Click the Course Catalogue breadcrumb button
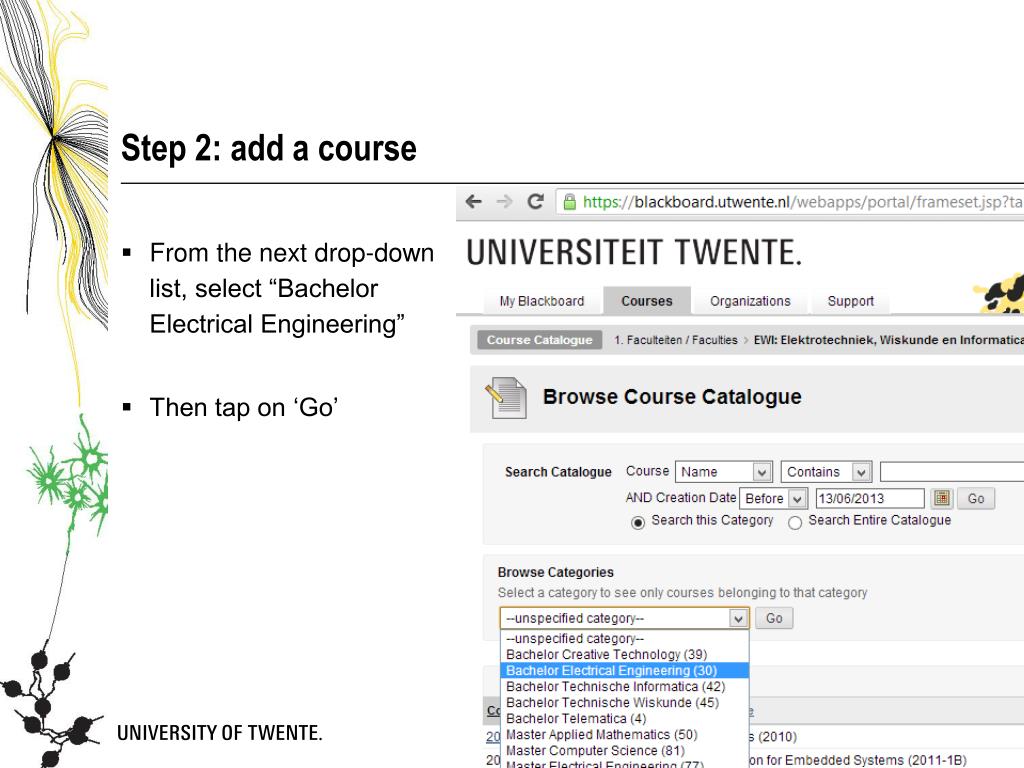The height and width of the screenshot is (768, 1024). point(539,340)
